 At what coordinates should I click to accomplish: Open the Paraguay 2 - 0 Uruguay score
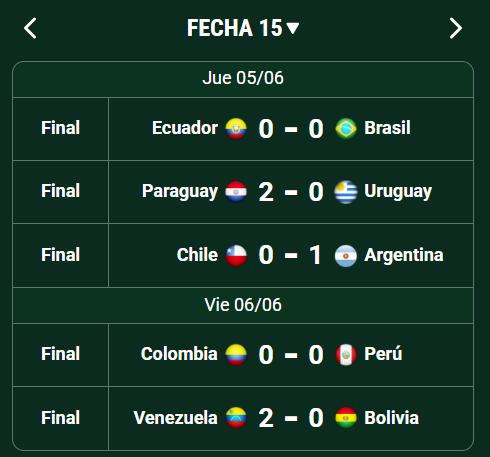pos(291,192)
